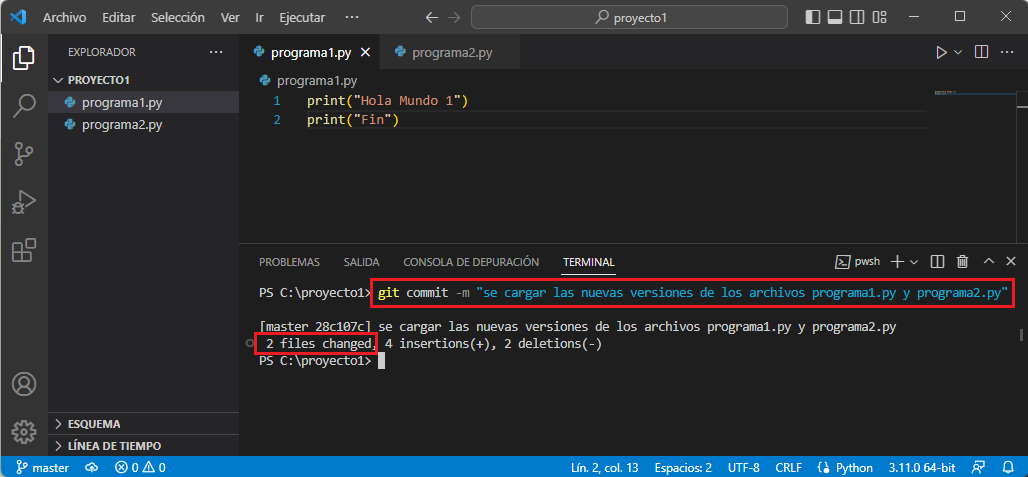Open notifications bell icon

[x=1008, y=468]
